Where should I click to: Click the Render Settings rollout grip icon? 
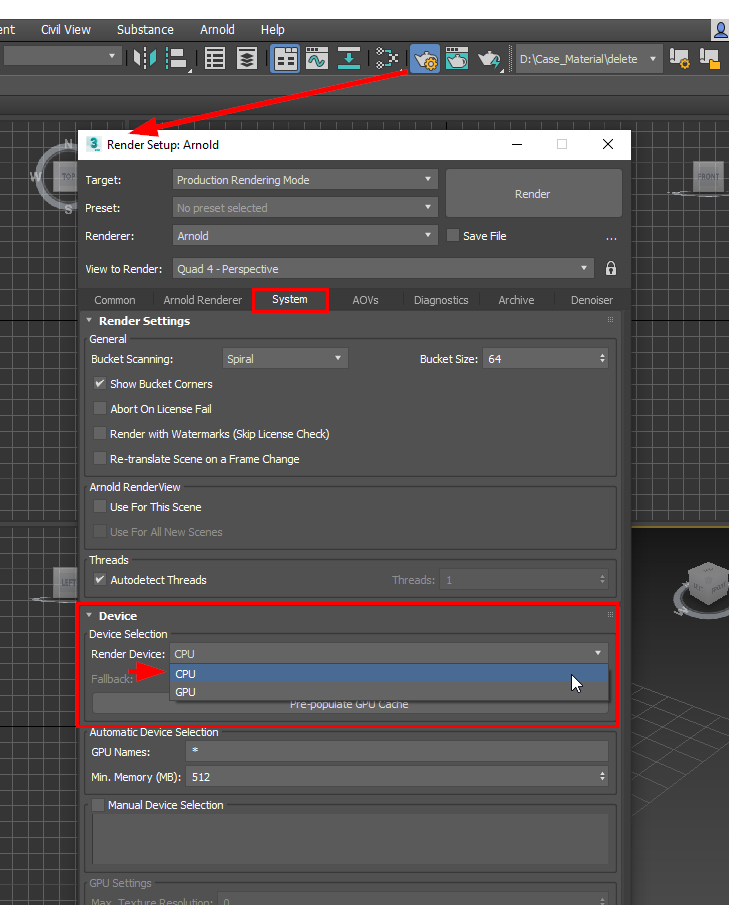click(x=610, y=319)
